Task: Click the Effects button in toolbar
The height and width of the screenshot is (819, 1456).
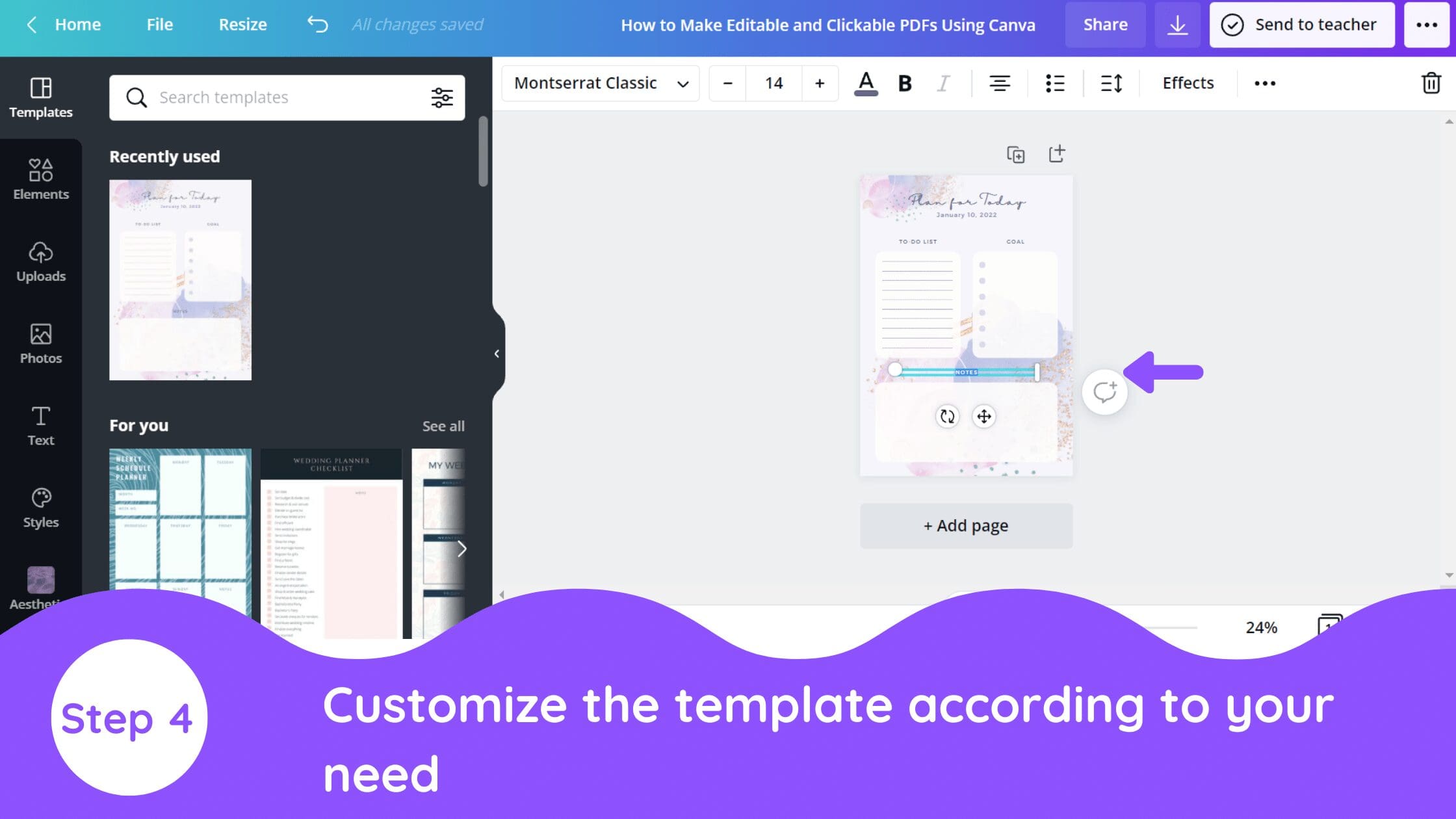Action: tap(1188, 82)
